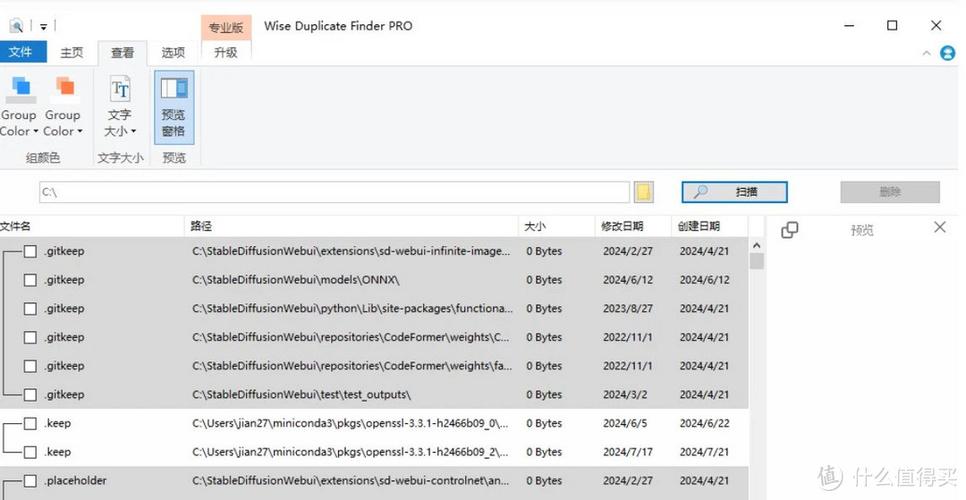Check .gitkeep in sd-webui-infinite-image path
Image resolution: width=966 pixels, height=500 pixels.
(30, 251)
